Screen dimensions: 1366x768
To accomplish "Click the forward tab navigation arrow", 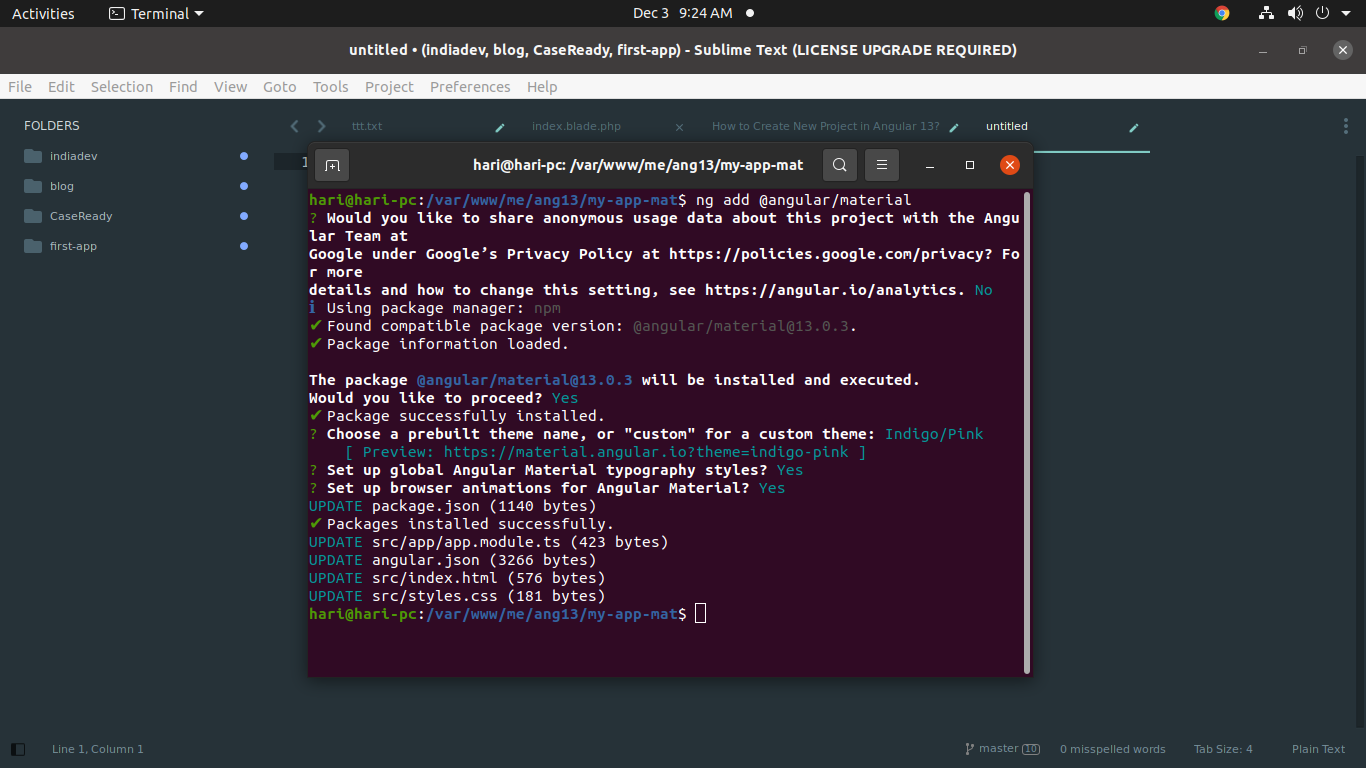I will coord(321,126).
